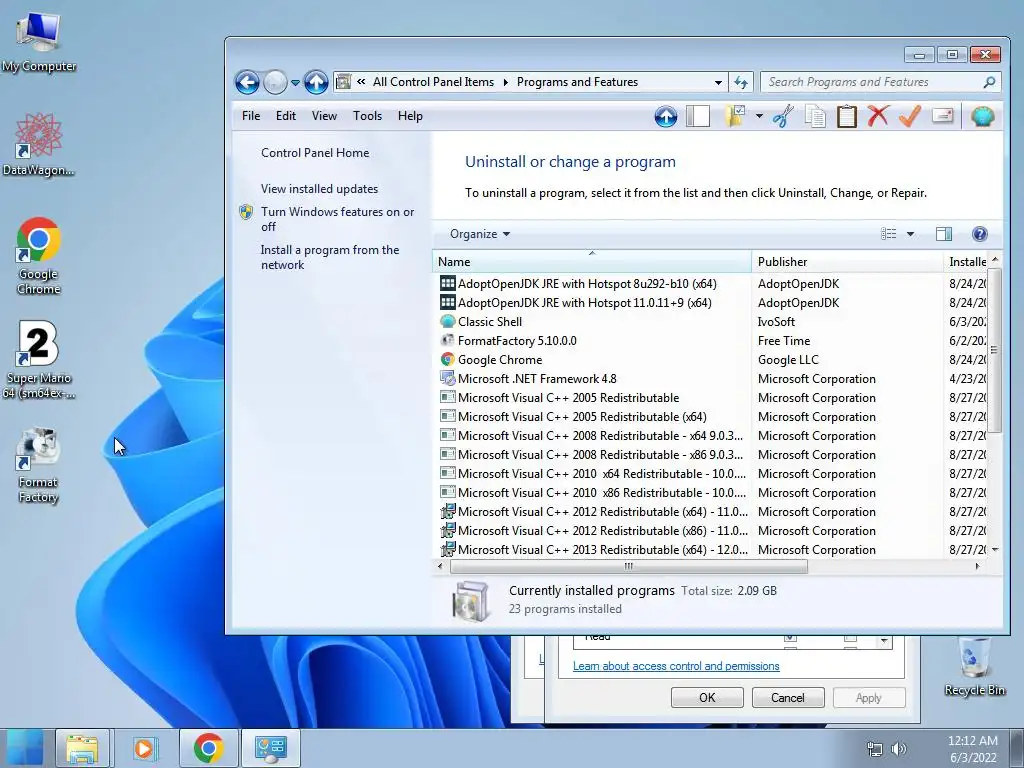
Task: Open the recent pages dropdown arrow
Action: 295,83
